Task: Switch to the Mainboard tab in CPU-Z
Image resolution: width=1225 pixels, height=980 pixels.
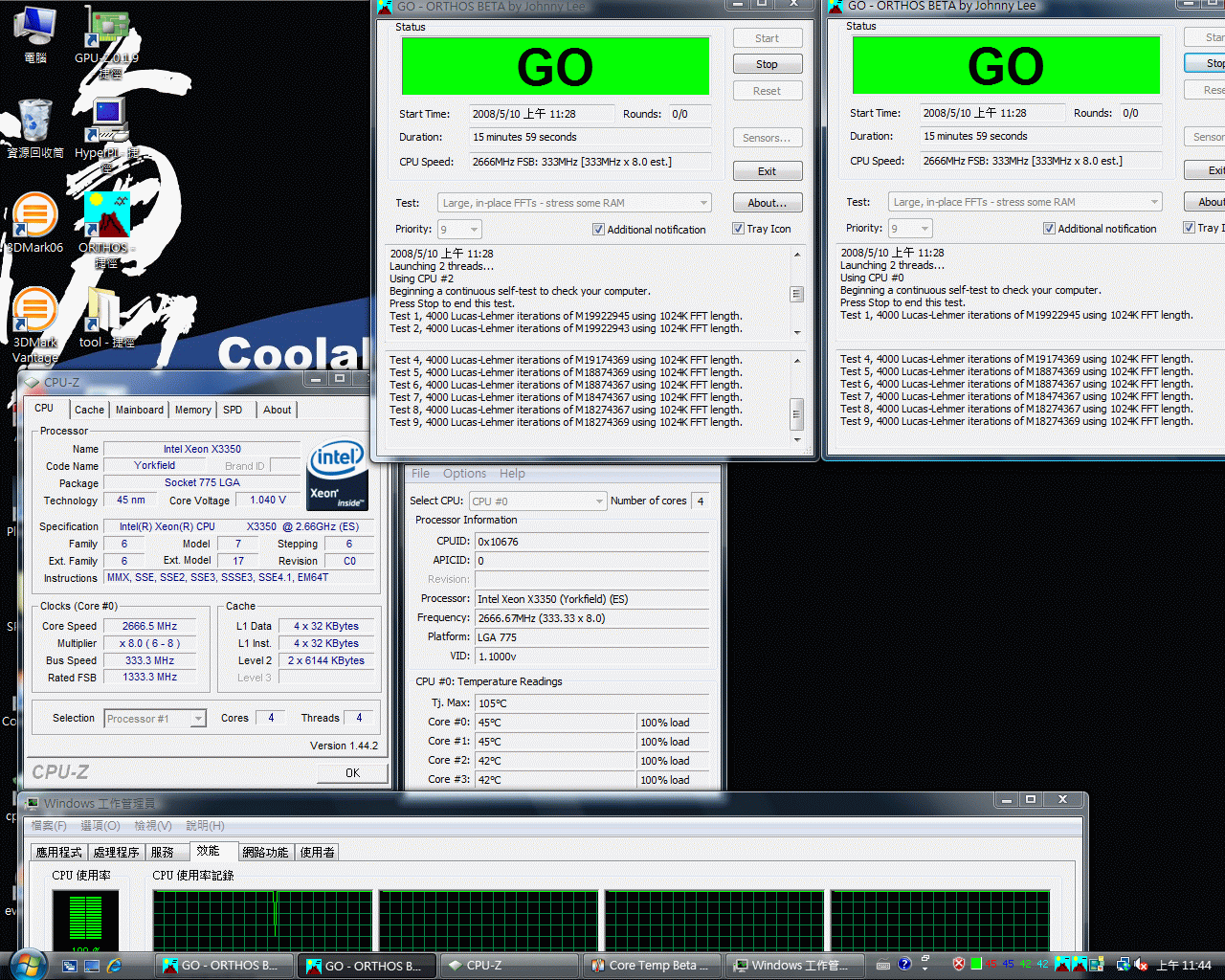Action: (140, 410)
